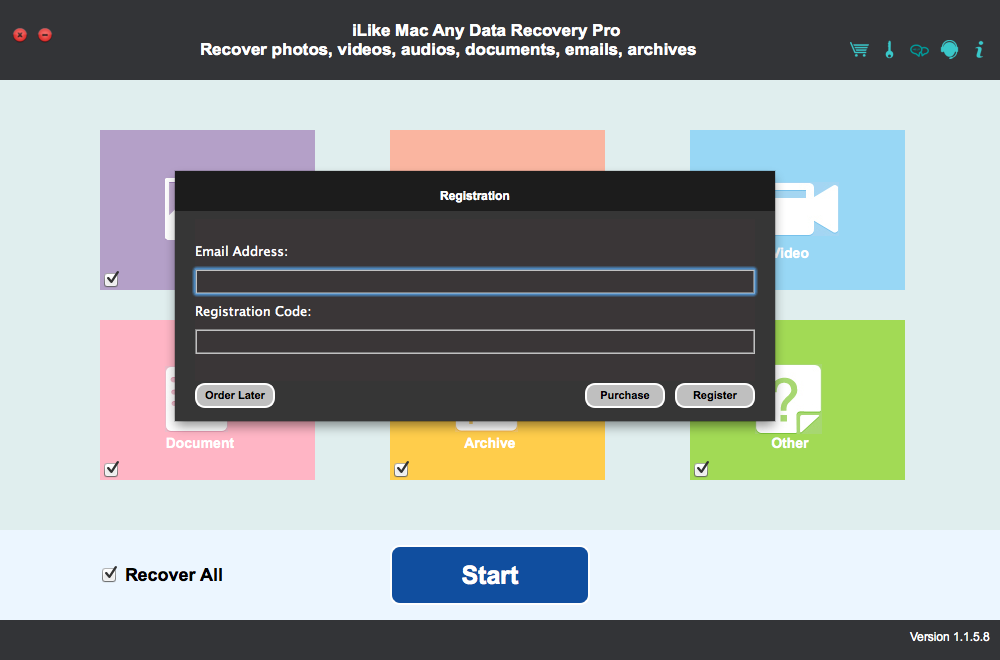This screenshot has height=660, width=1000.
Task: Click the Version 1.1.5.8 text
Action: pos(950,637)
